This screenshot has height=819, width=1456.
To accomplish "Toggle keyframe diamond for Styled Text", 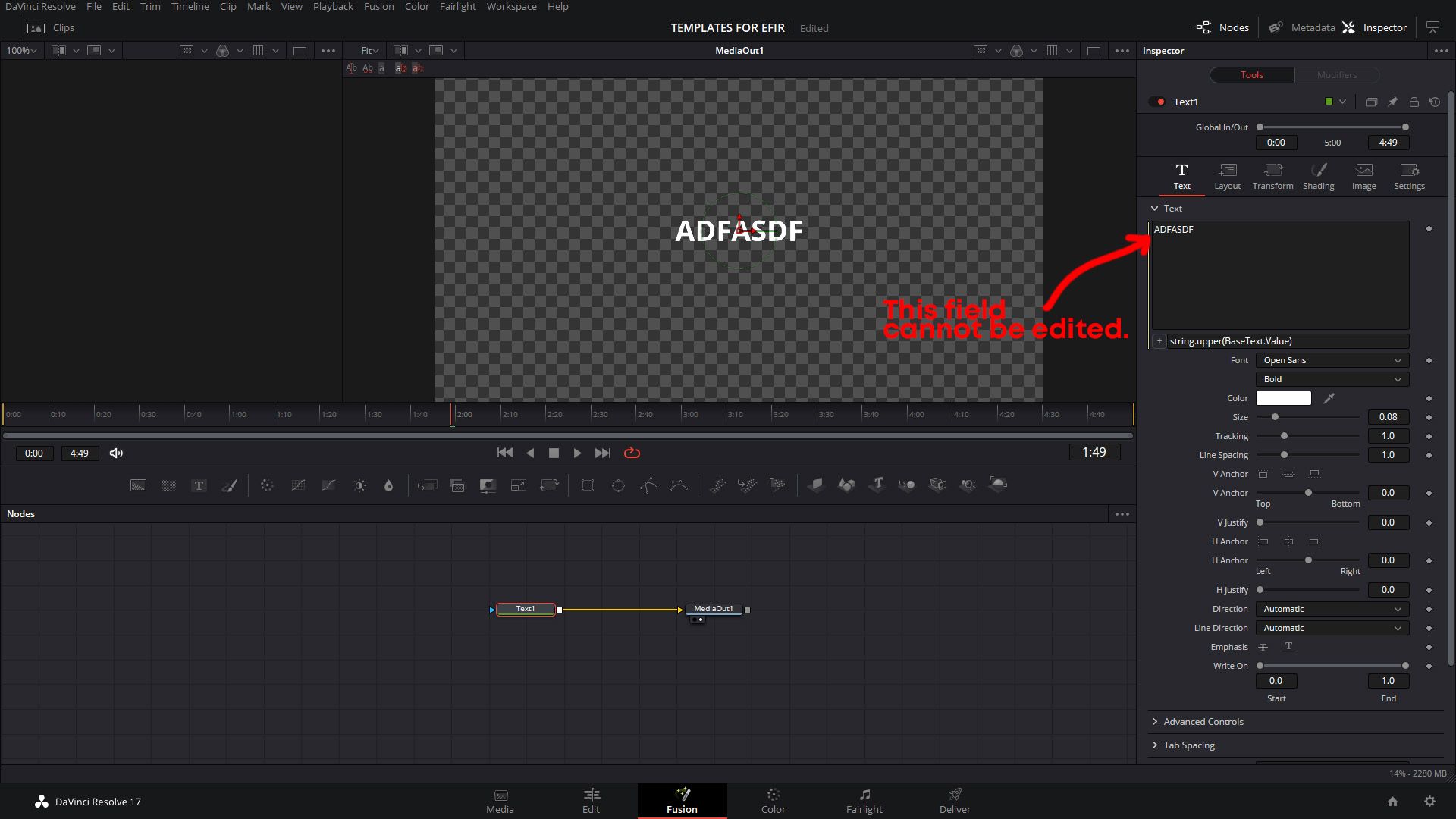I will point(1429,229).
